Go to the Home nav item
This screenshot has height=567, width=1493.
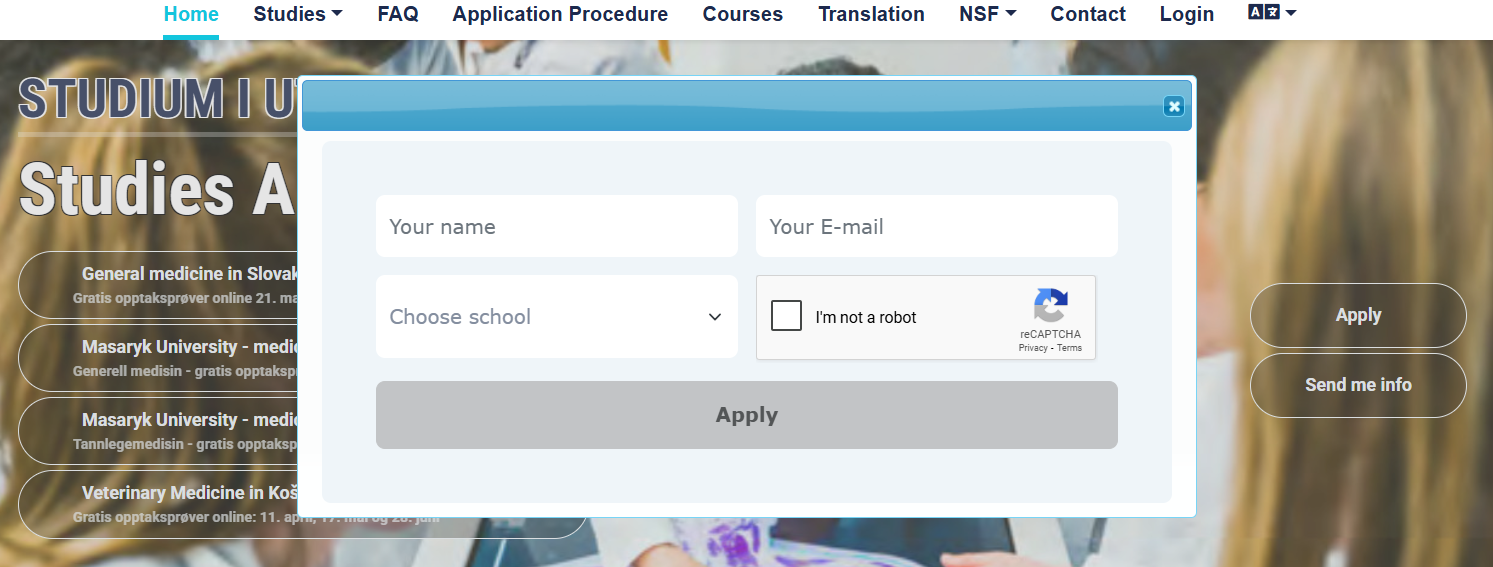pyautogui.click(x=191, y=14)
